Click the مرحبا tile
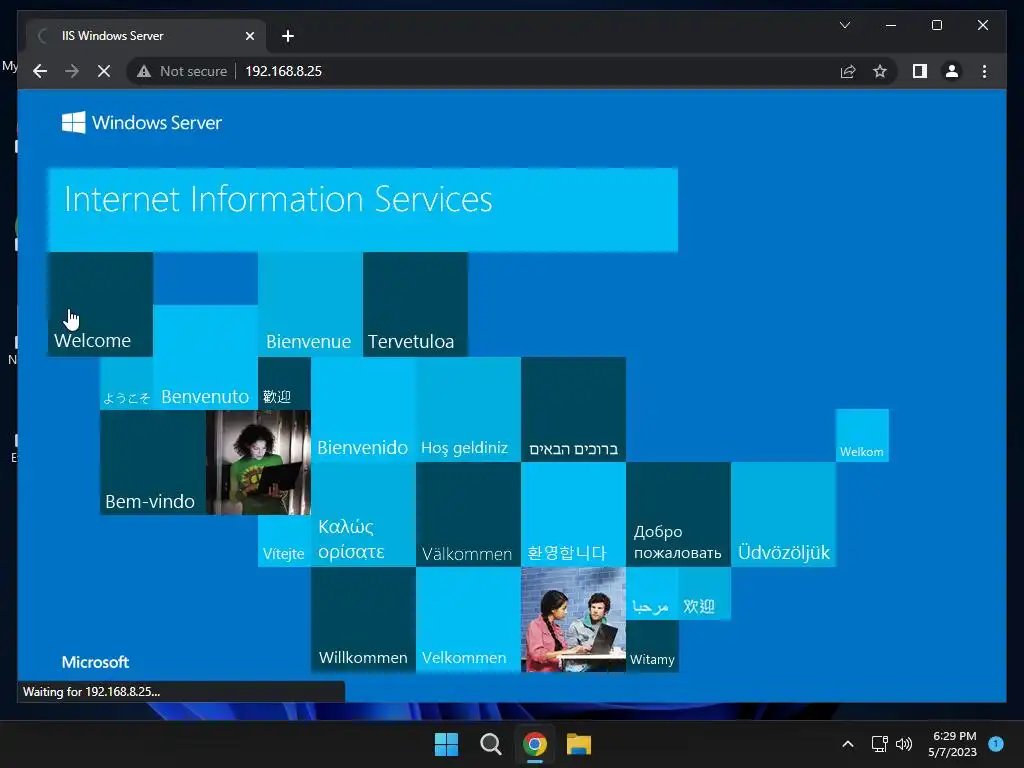This screenshot has height=768, width=1024. (x=652, y=594)
